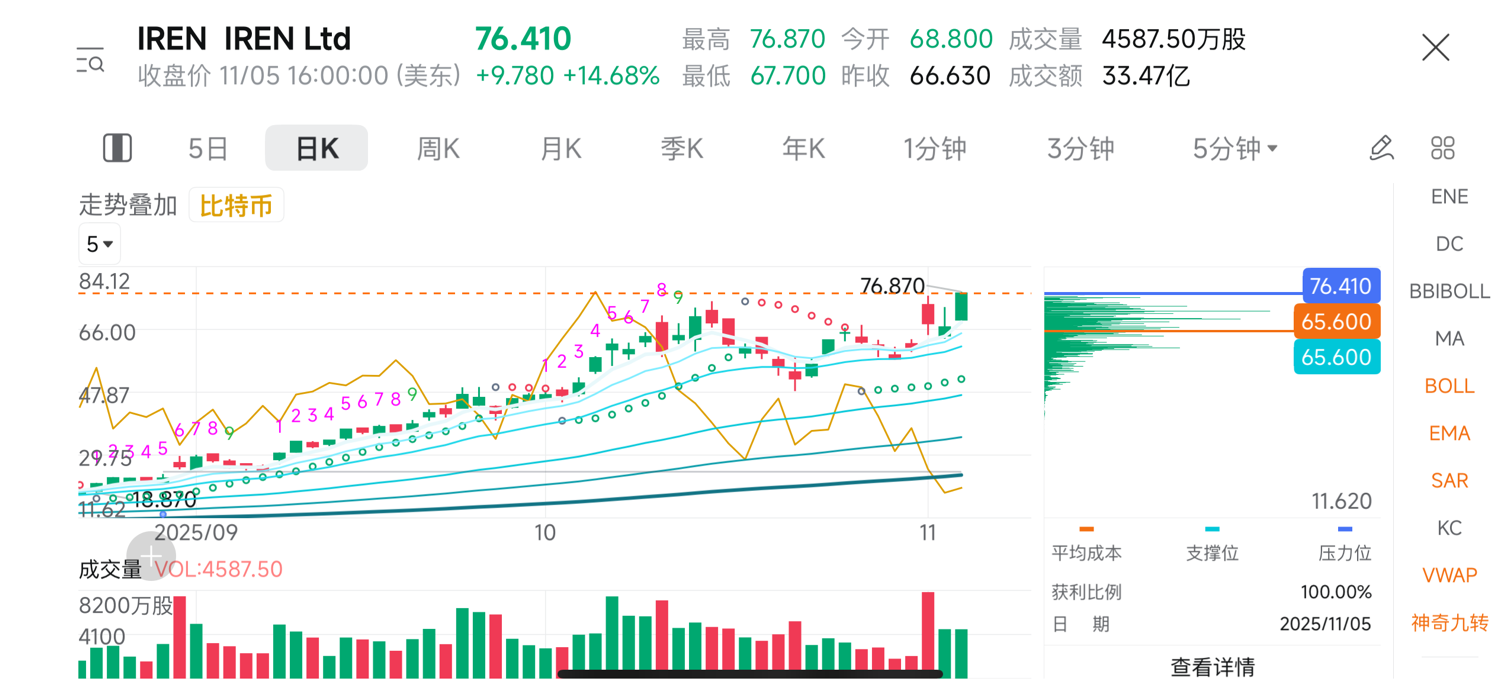Switch to 季K quarterly chart
Screen dimensions: 1500x693
682,149
